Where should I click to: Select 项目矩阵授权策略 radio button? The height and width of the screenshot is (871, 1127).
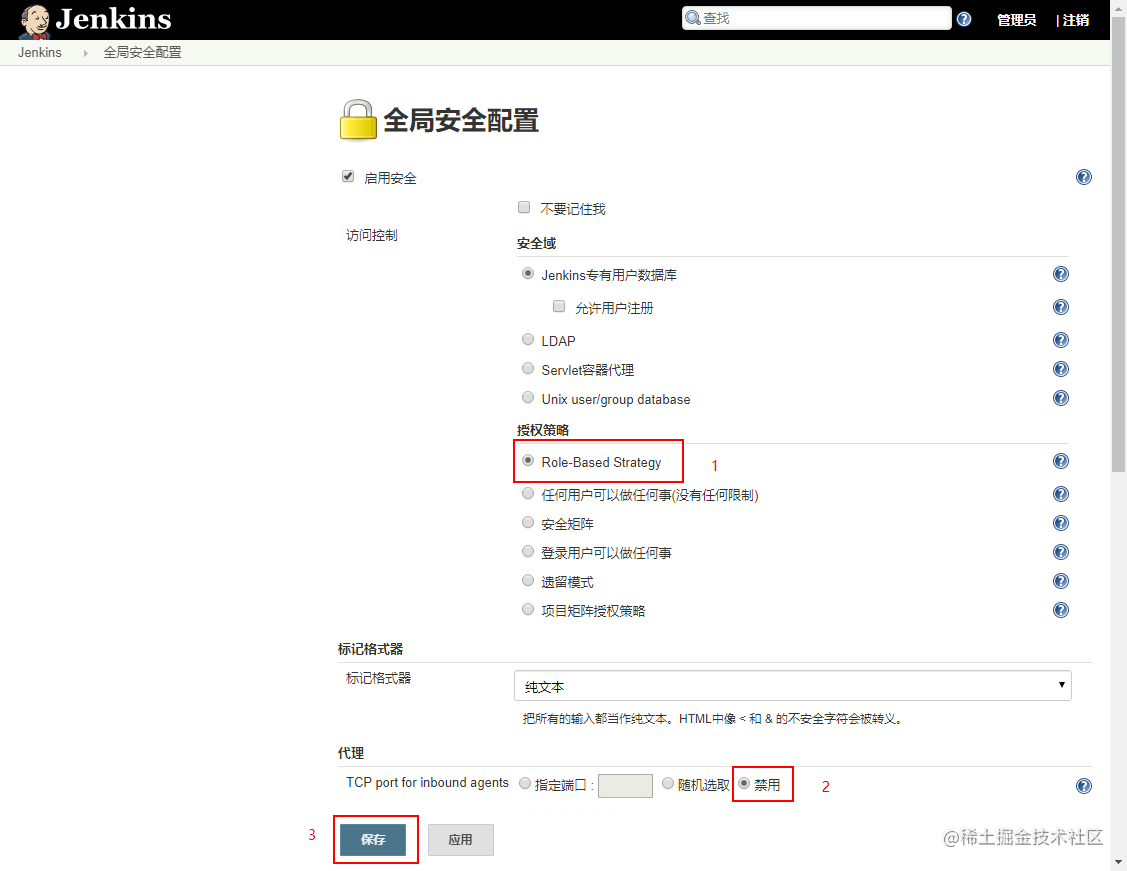pos(528,609)
